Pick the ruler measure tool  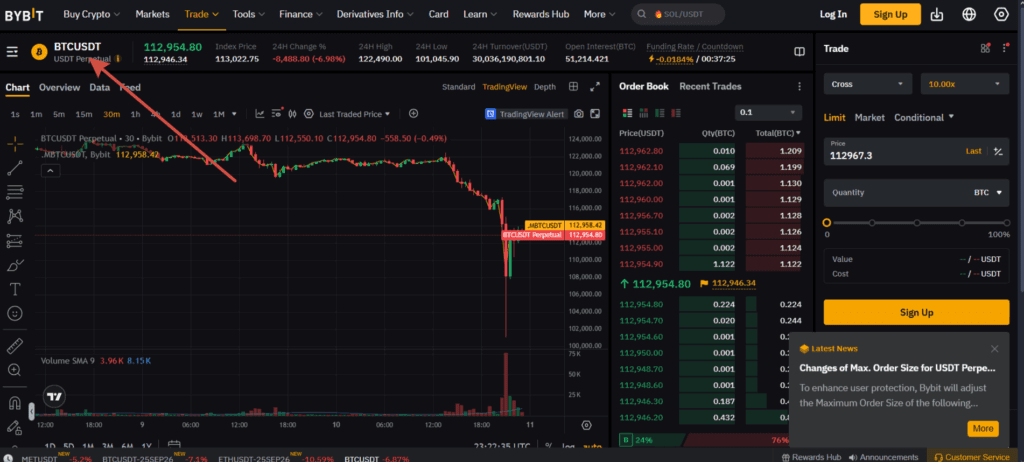pyautogui.click(x=15, y=346)
